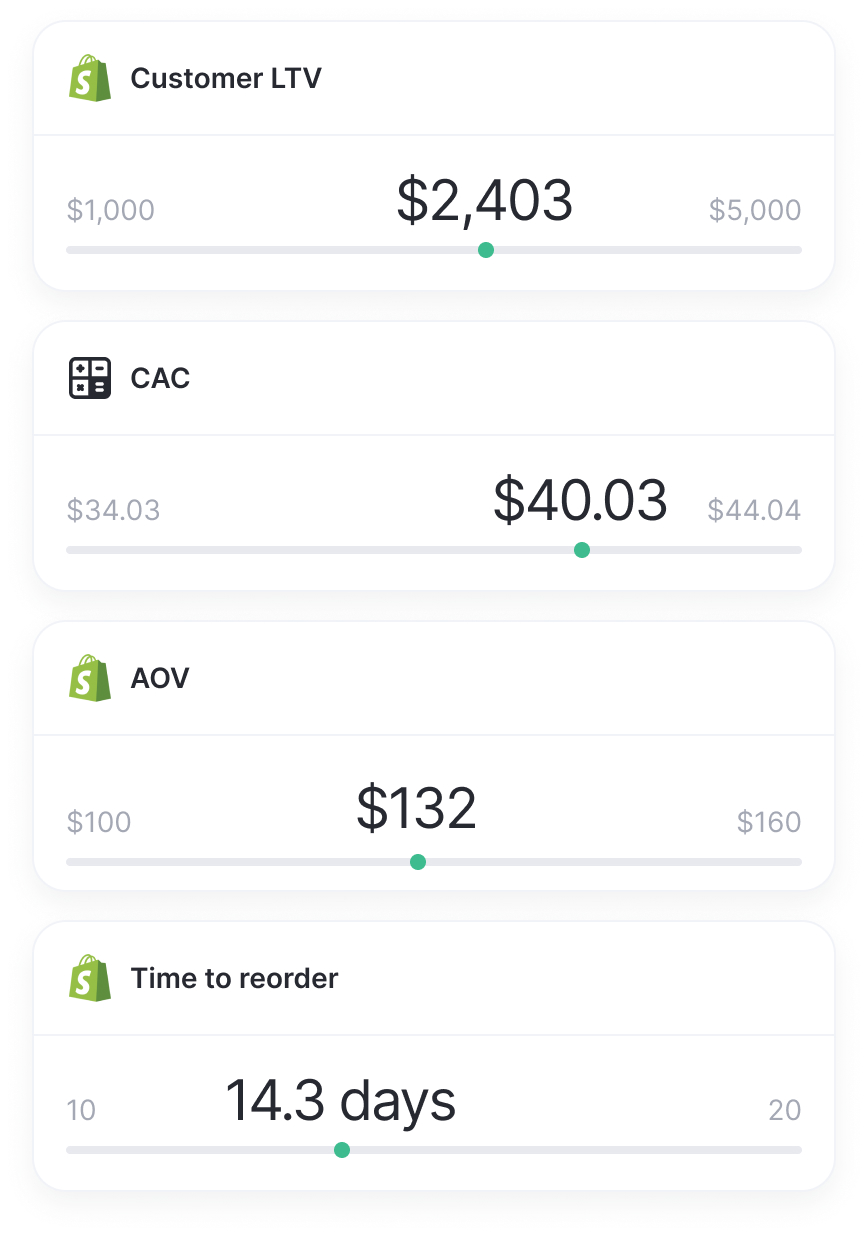Viewport: 868px width, 1236px height.
Task: Click the Time to reorder title
Action: click(x=234, y=978)
